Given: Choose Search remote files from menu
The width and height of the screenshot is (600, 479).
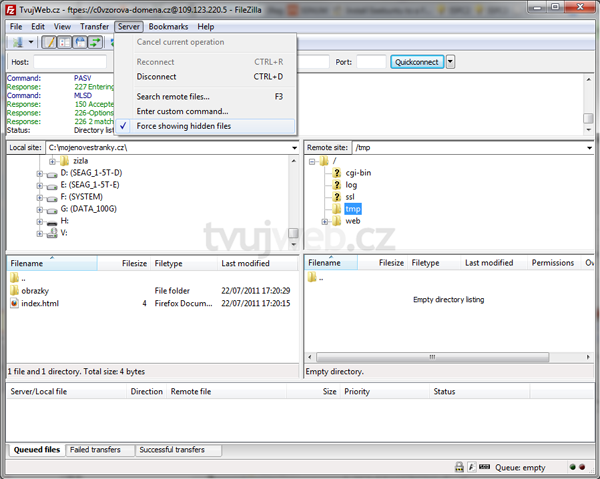Looking at the screenshot, I should 205,96.
